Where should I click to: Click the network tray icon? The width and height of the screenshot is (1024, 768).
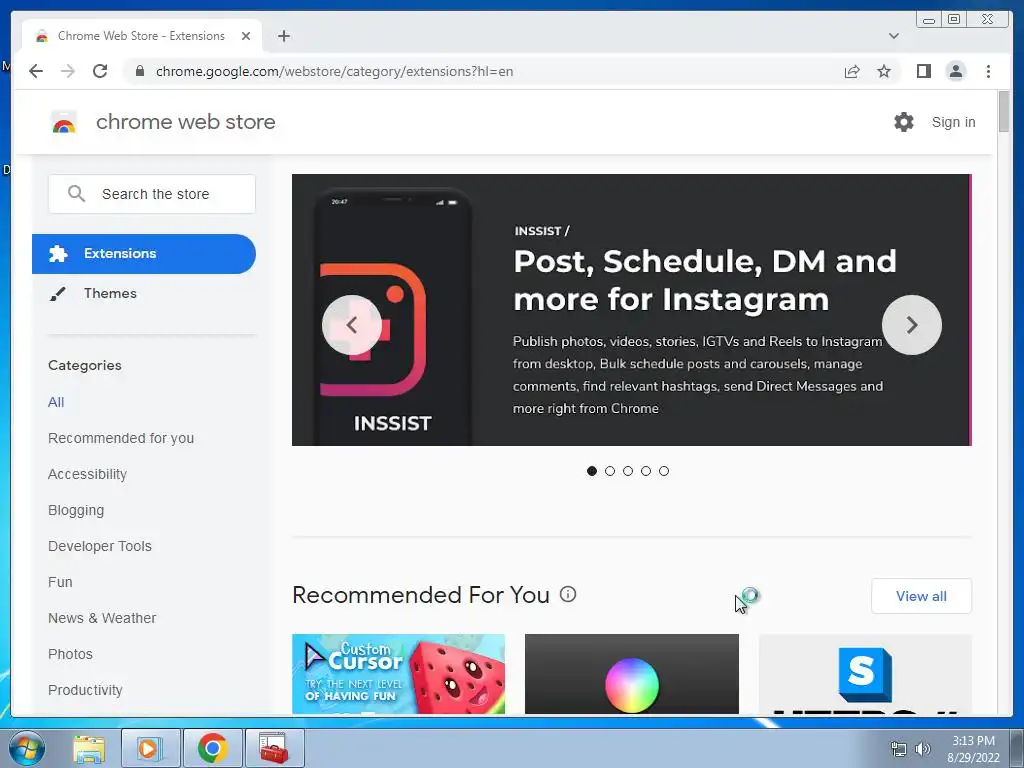coord(899,749)
